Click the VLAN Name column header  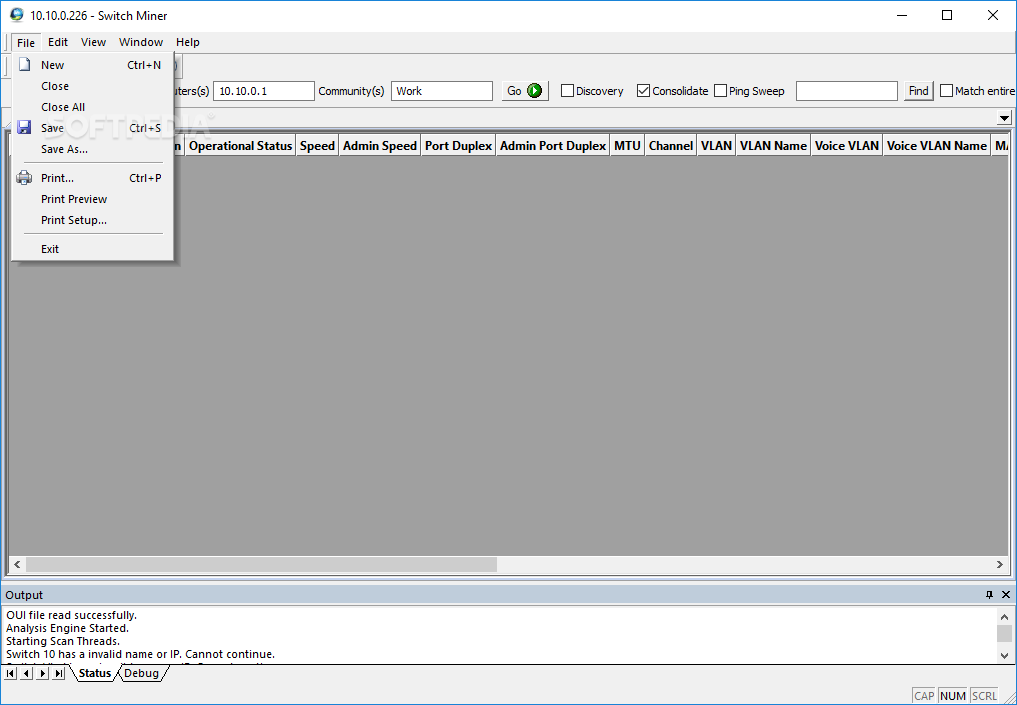pos(773,146)
